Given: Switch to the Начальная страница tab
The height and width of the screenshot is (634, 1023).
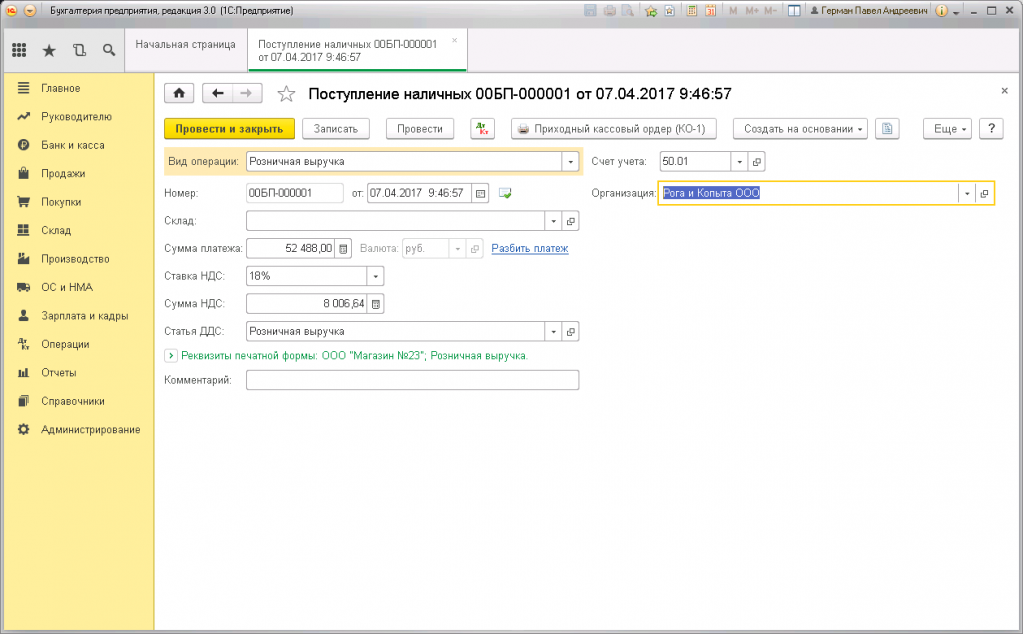Looking at the screenshot, I should (x=186, y=45).
